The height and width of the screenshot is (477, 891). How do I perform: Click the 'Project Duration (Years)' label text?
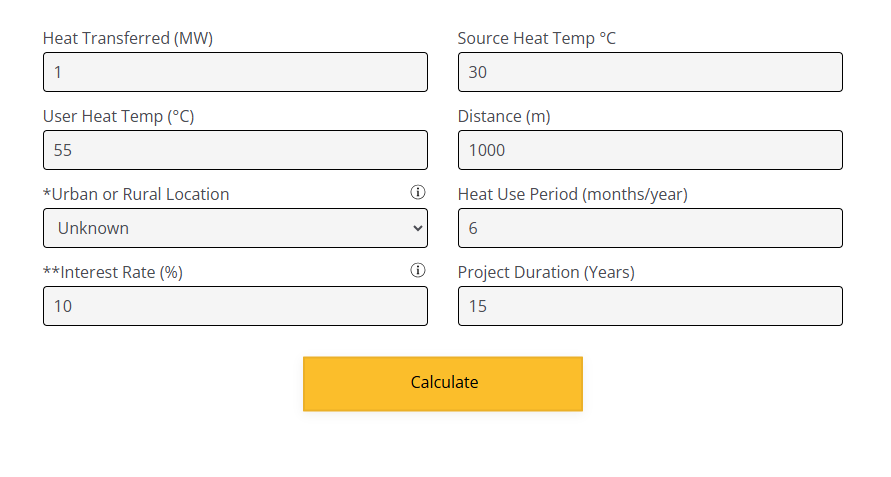click(x=546, y=272)
